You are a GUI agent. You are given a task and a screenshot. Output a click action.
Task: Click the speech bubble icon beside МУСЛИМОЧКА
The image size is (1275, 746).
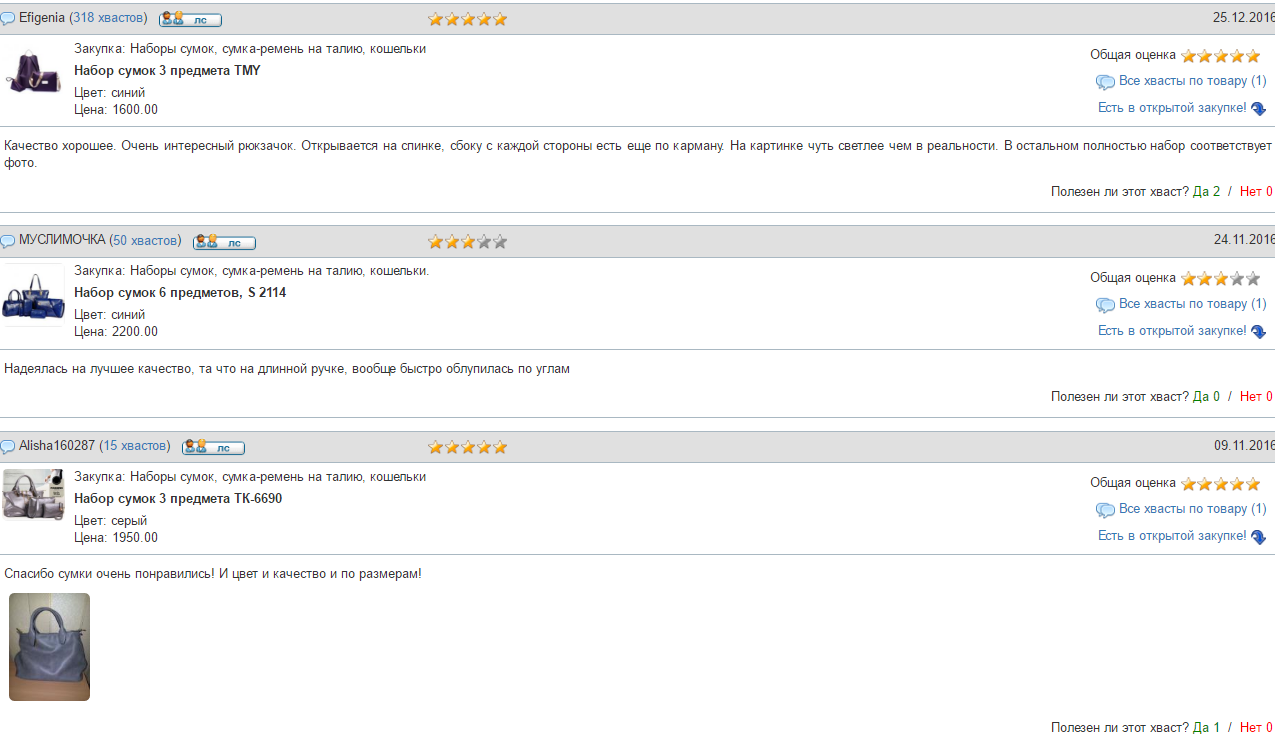pyautogui.click(x=8, y=241)
